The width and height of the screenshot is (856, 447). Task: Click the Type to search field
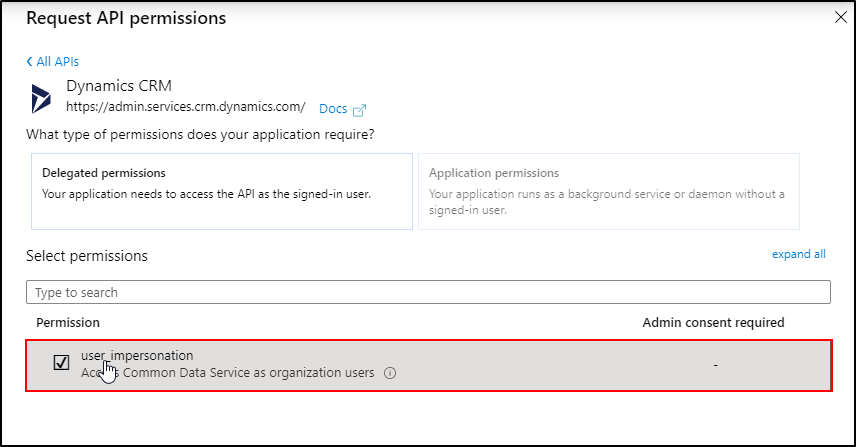pos(428,292)
